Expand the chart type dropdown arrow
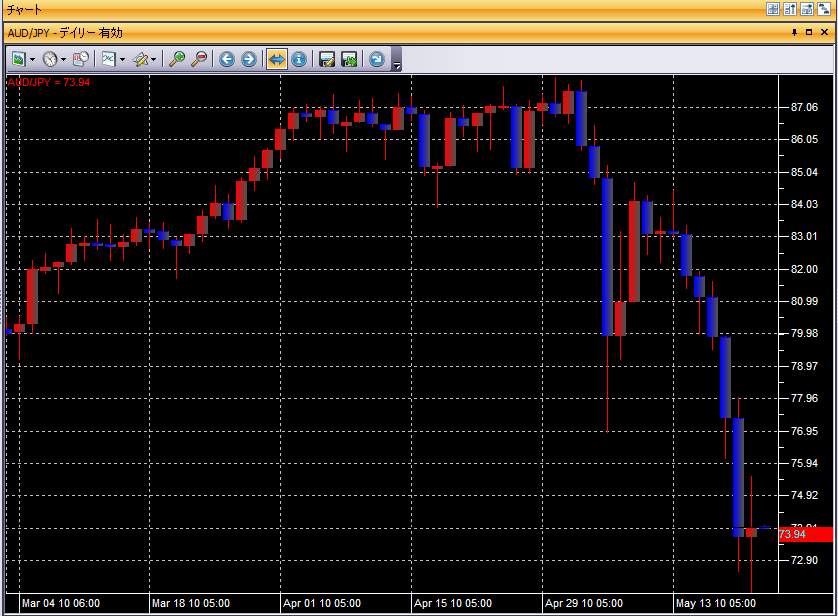The width and height of the screenshot is (838, 616). click(122, 60)
